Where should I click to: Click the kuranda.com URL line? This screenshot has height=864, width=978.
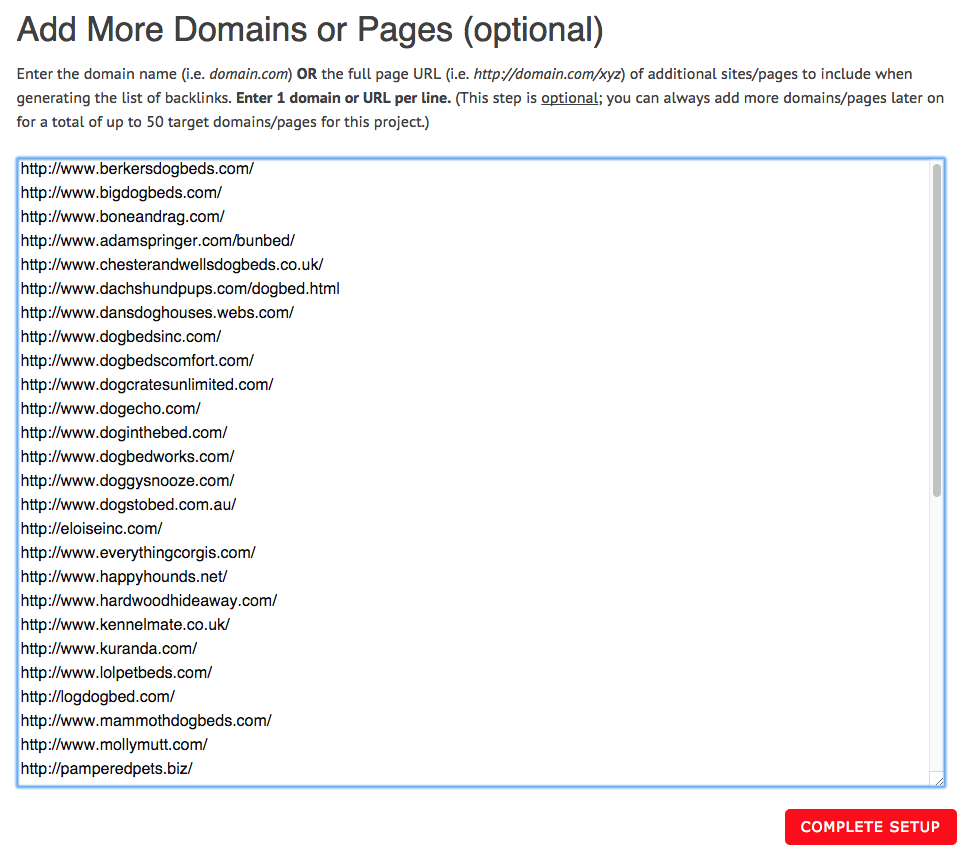109,649
